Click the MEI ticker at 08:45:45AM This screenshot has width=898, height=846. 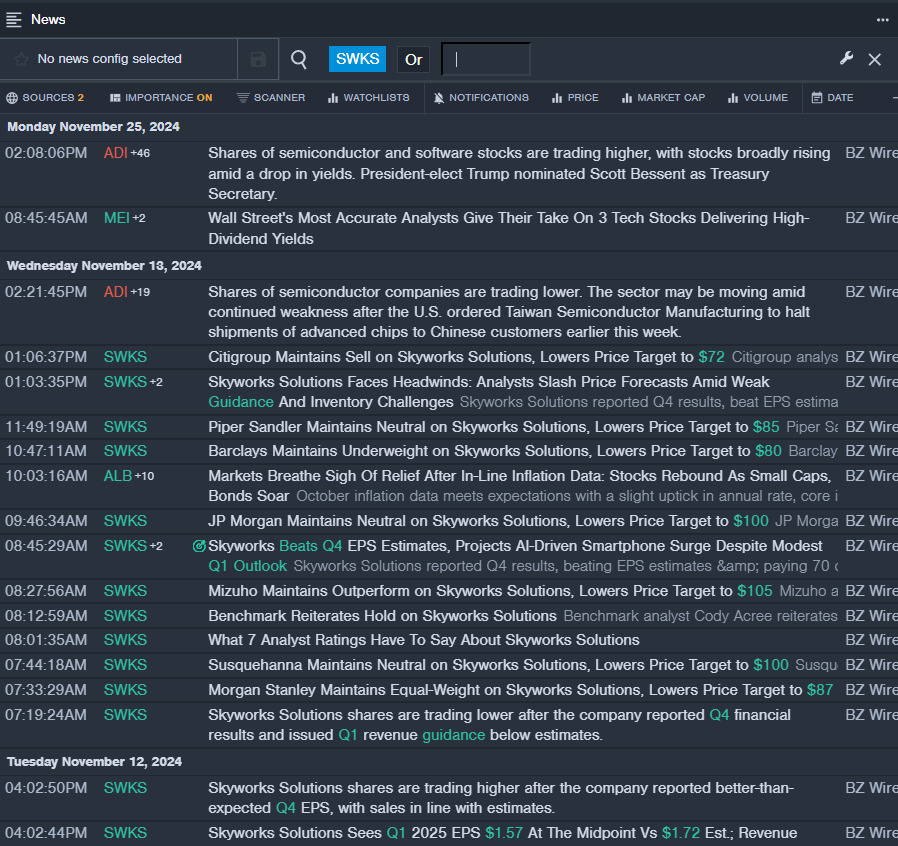pyautogui.click(x=117, y=218)
